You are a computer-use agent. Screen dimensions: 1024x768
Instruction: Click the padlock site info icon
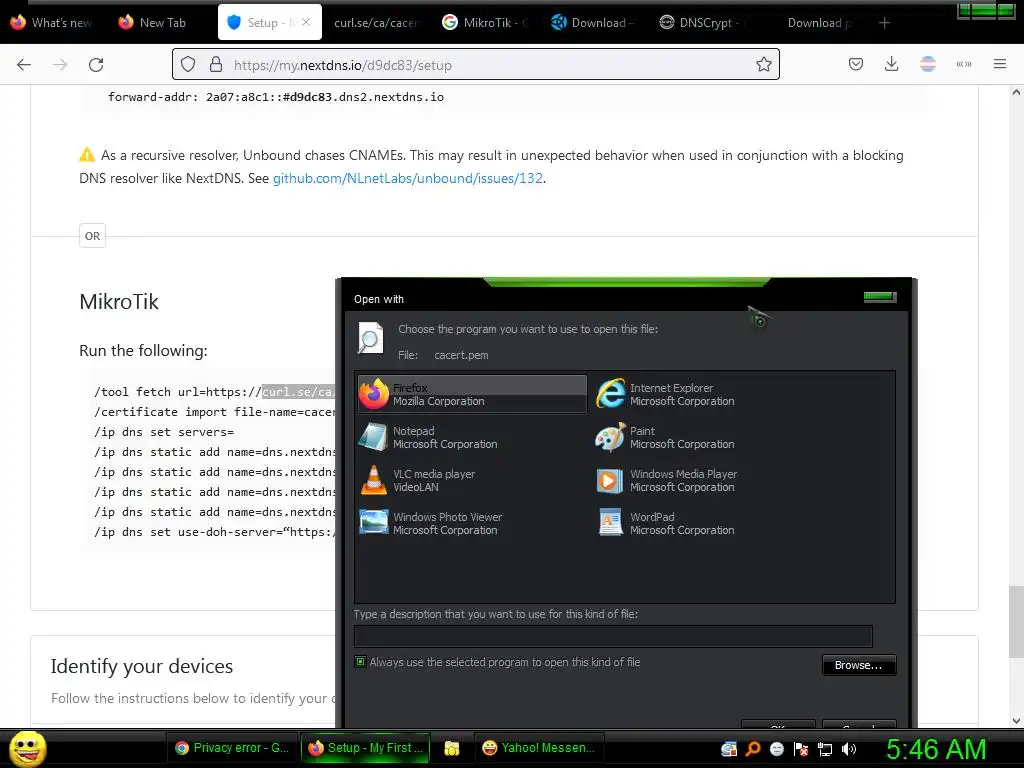coord(216,65)
